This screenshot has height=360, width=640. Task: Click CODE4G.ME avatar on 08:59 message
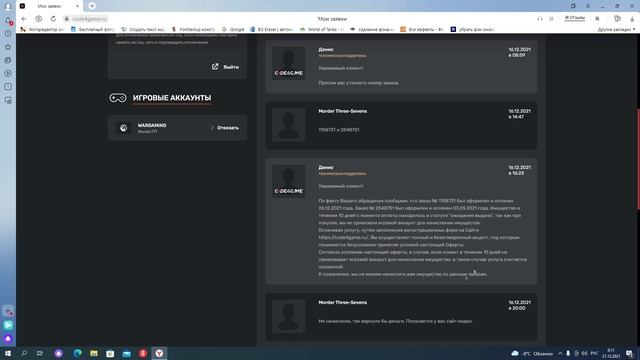point(289,63)
